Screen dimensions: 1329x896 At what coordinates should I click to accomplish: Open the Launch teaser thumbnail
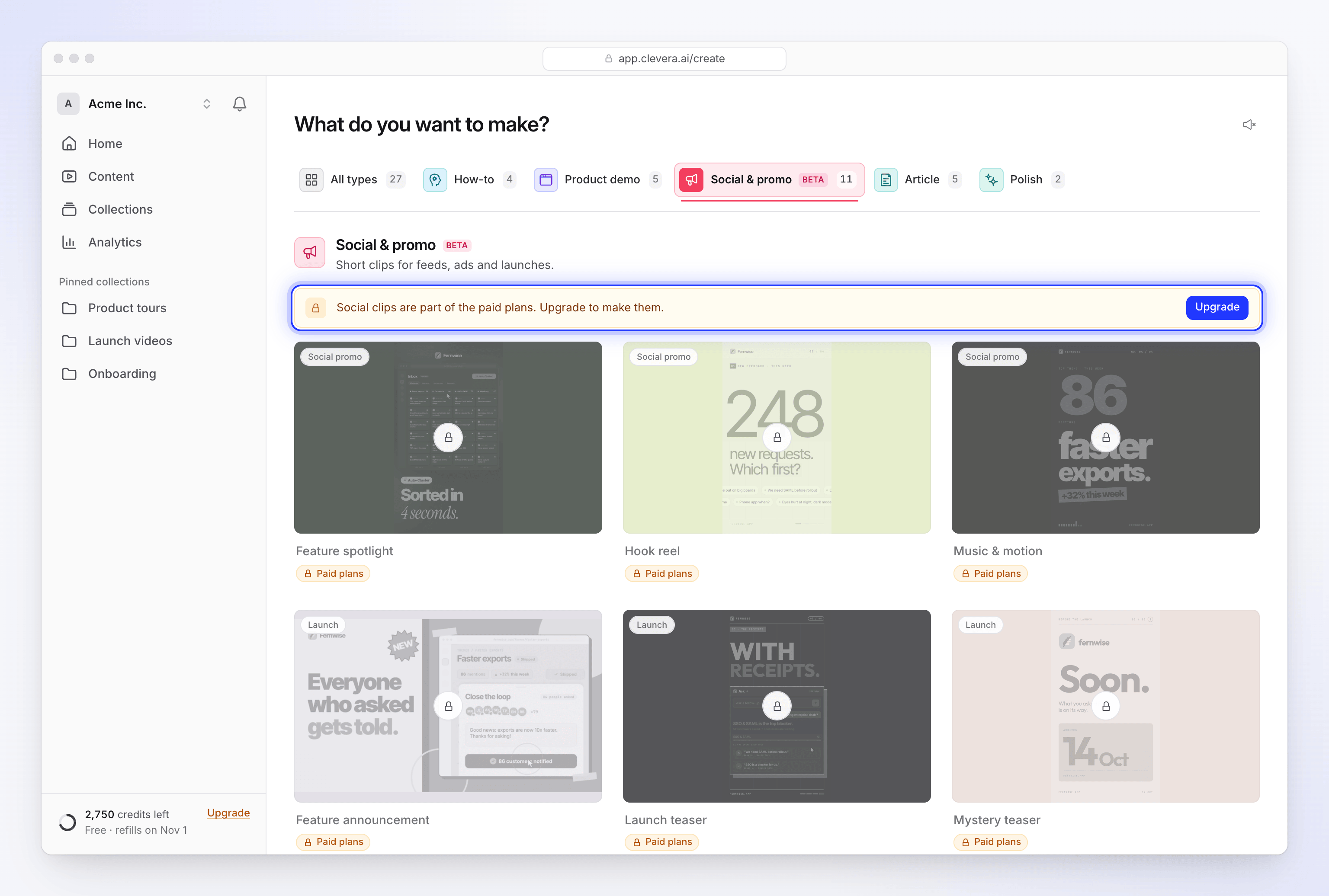tap(776, 706)
